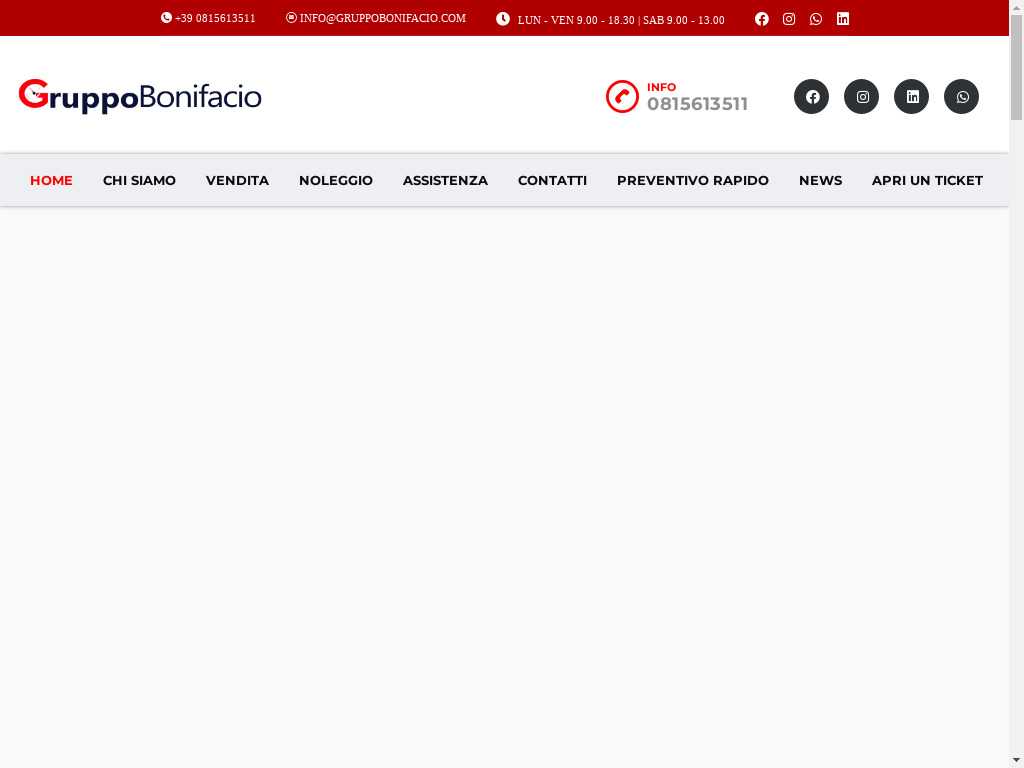Click the dark round Facebook button in the header
The height and width of the screenshot is (768, 1024).
(811, 97)
